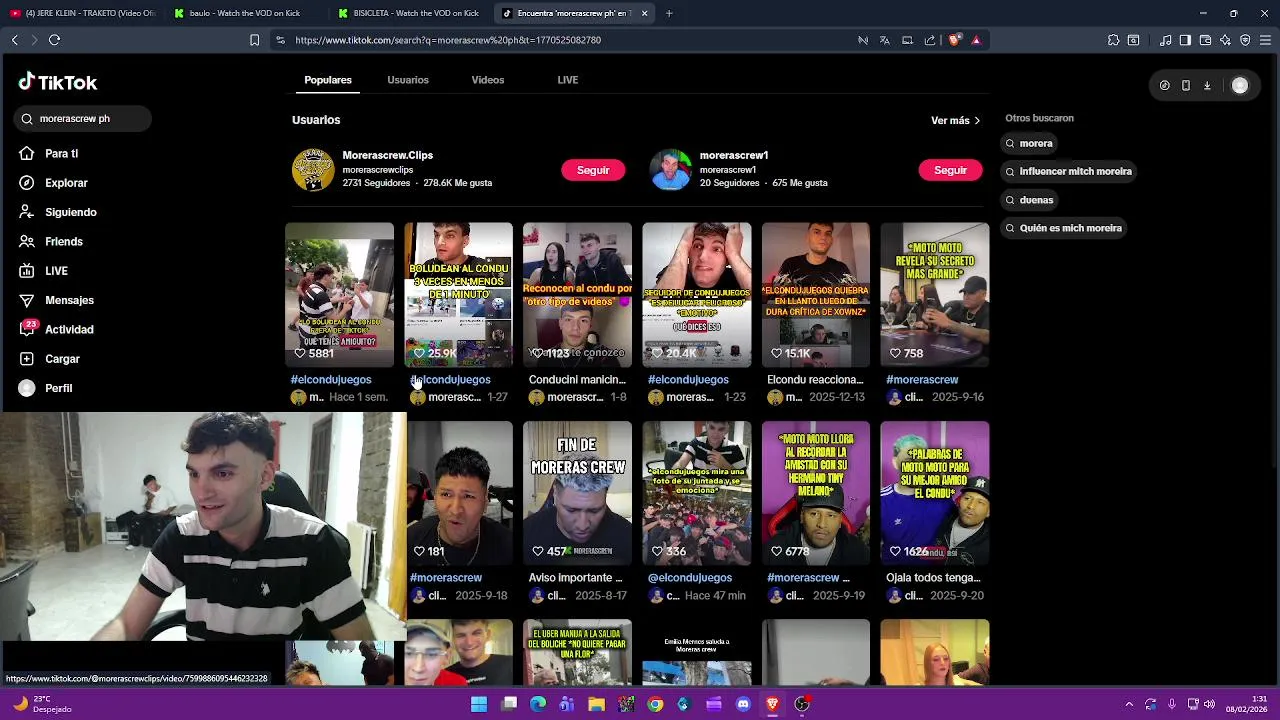Open 'Moto Moto revela su secreto' video
Screen dimensions: 1280x720
[935, 295]
